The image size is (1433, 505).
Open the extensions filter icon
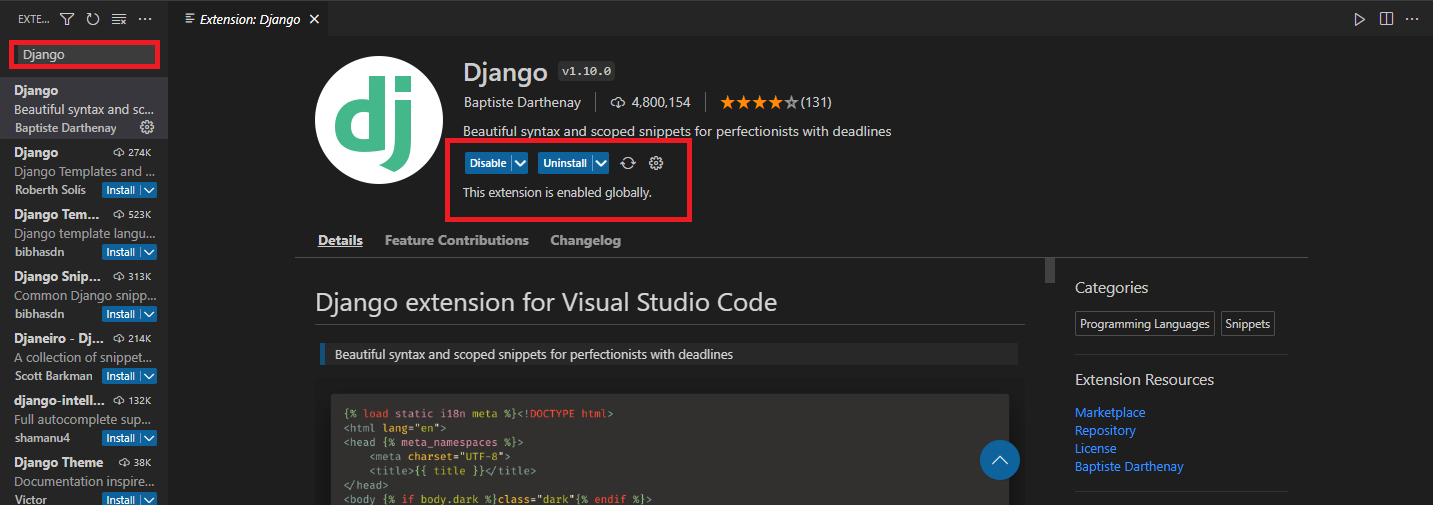(x=67, y=19)
